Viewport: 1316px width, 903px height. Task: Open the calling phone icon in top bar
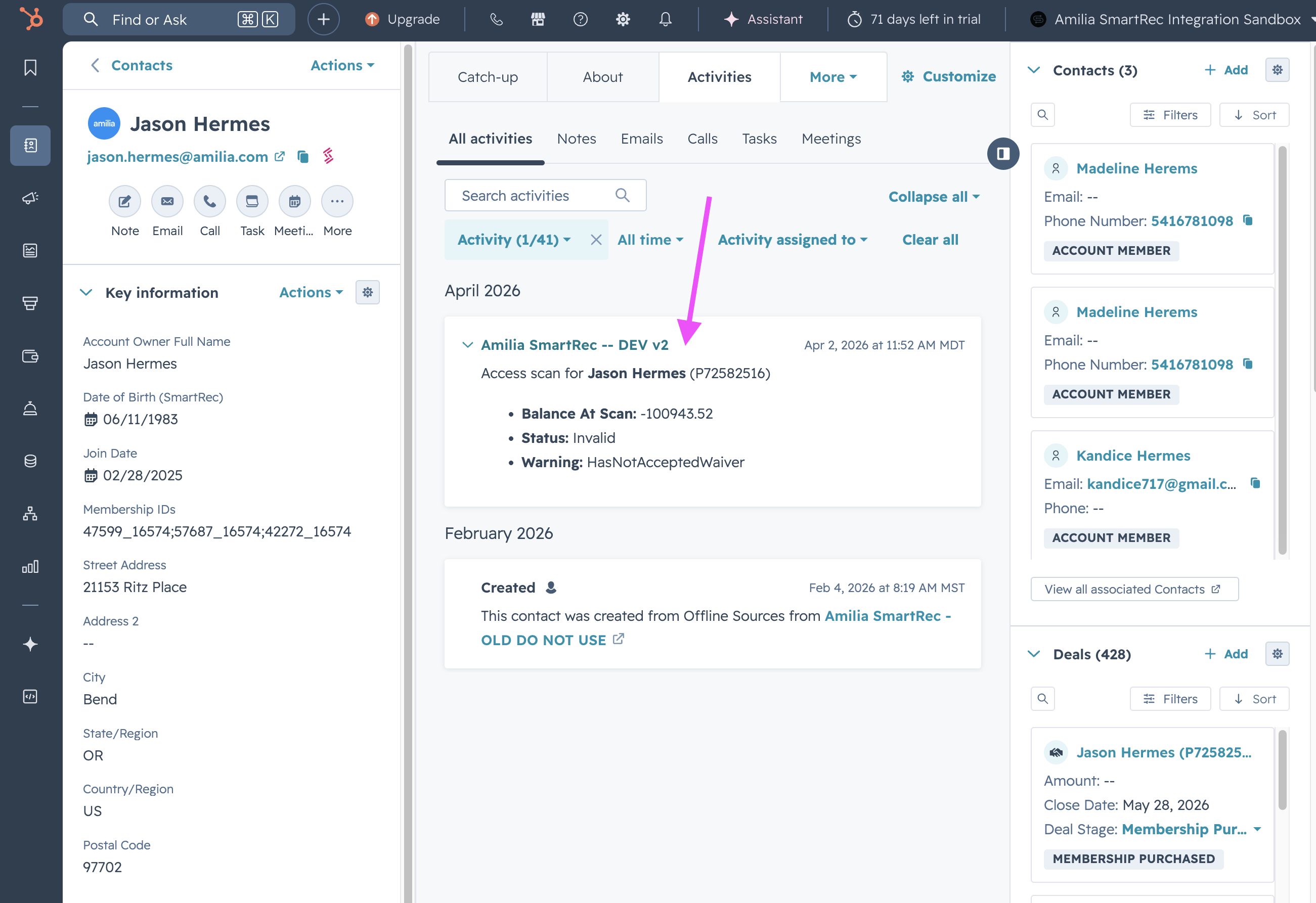point(496,19)
